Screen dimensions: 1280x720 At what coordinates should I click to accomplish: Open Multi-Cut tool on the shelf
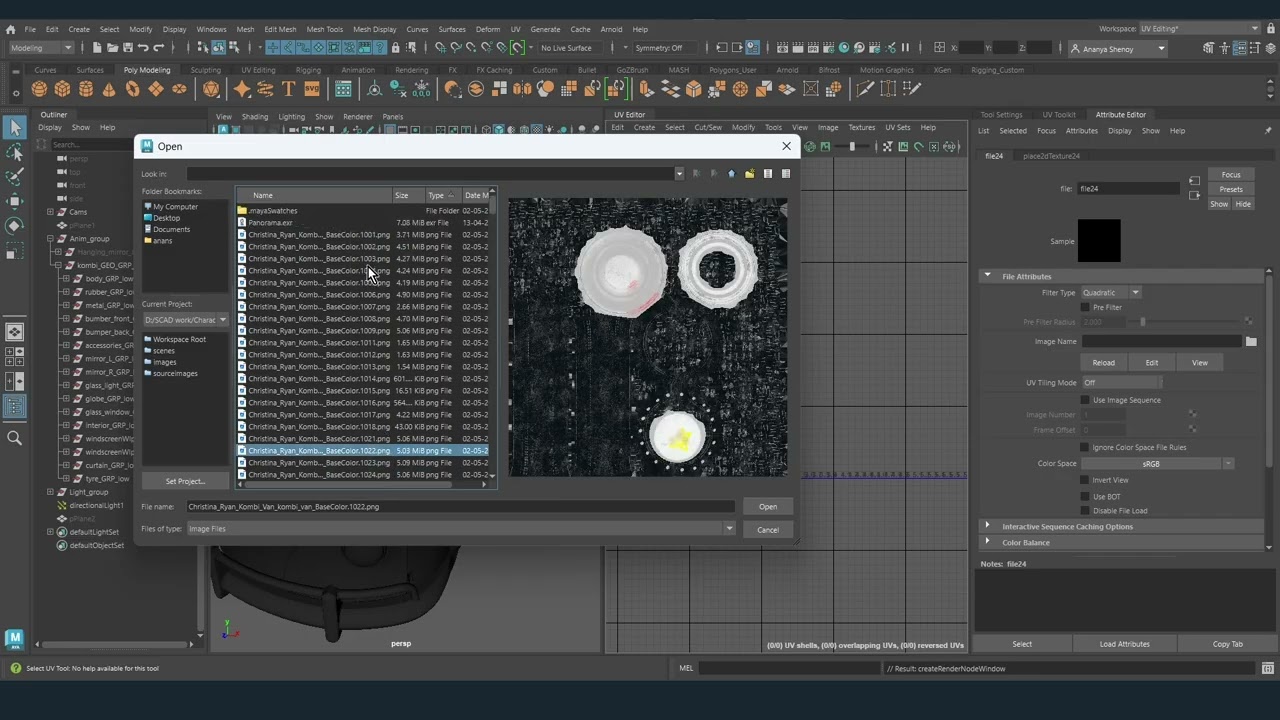[x=865, y=89]
